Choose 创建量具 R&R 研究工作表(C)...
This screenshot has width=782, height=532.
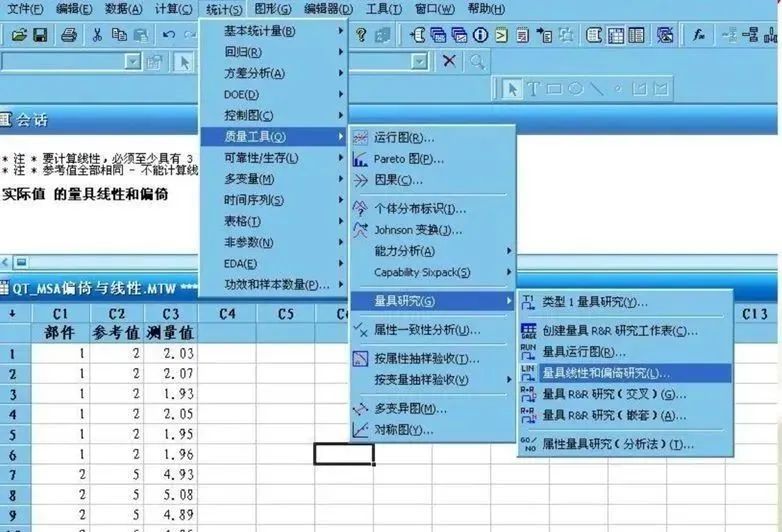[626, 331]
